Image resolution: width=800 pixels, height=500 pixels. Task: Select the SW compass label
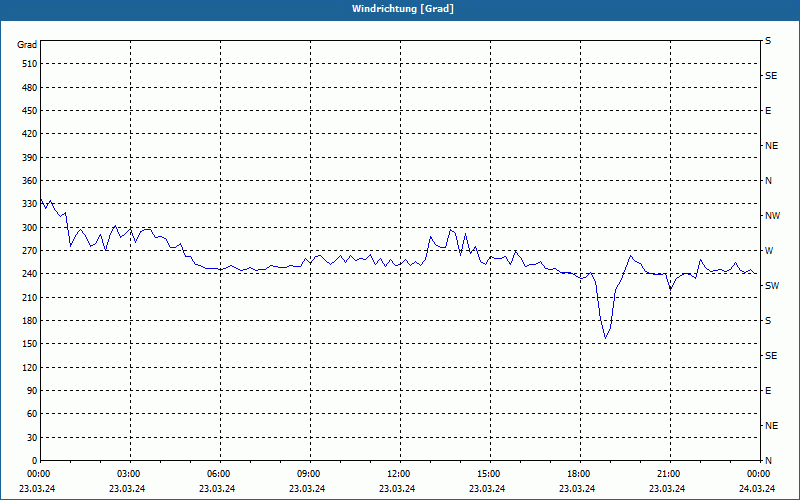coord(772,286)
